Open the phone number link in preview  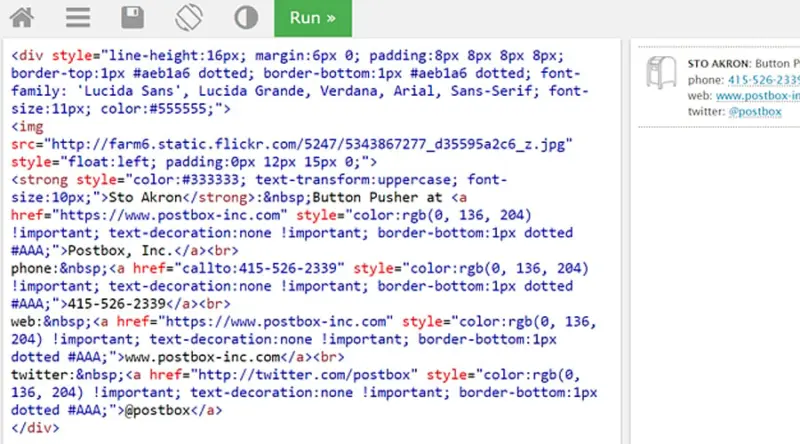764,79
